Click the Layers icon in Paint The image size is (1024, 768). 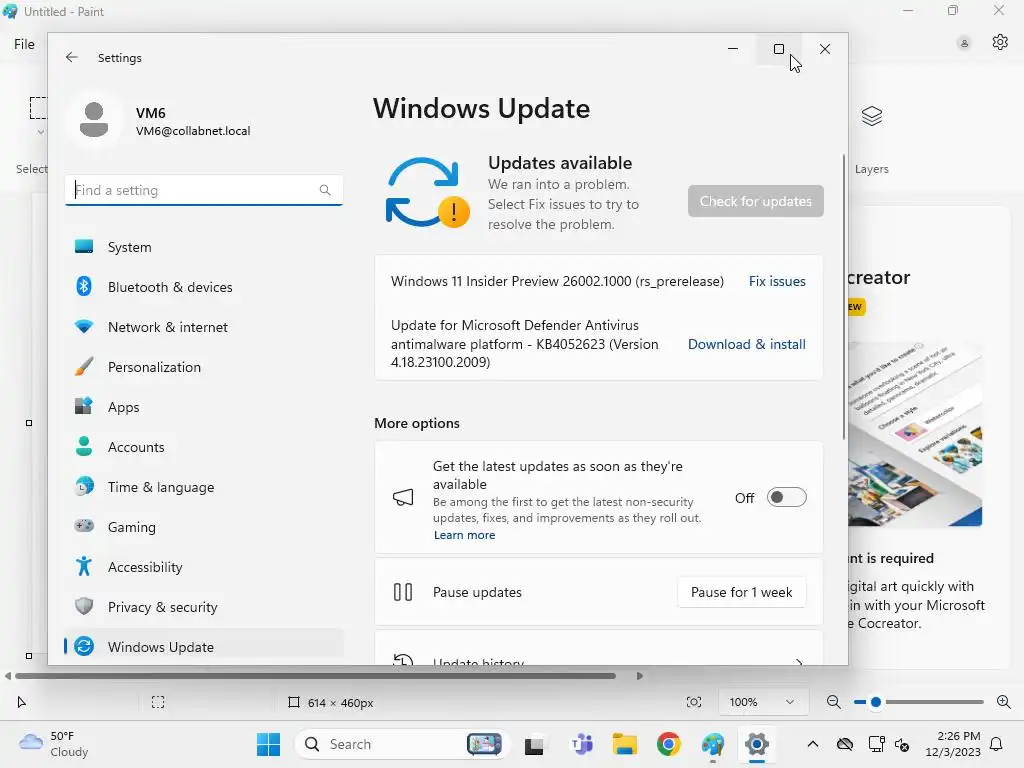pyautogui.click(x=872, y=116)
